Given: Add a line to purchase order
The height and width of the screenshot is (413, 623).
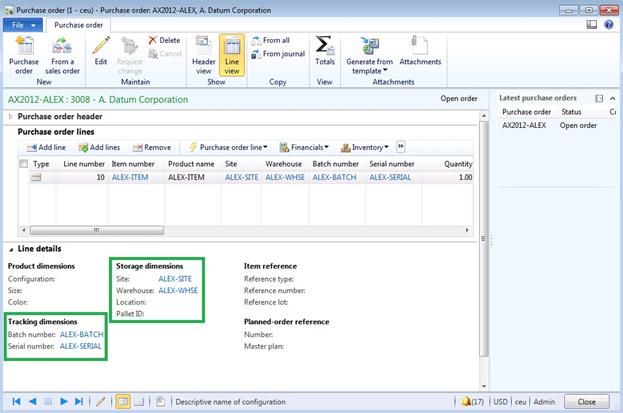Looking at the screenshot, I should click(46, 147).
